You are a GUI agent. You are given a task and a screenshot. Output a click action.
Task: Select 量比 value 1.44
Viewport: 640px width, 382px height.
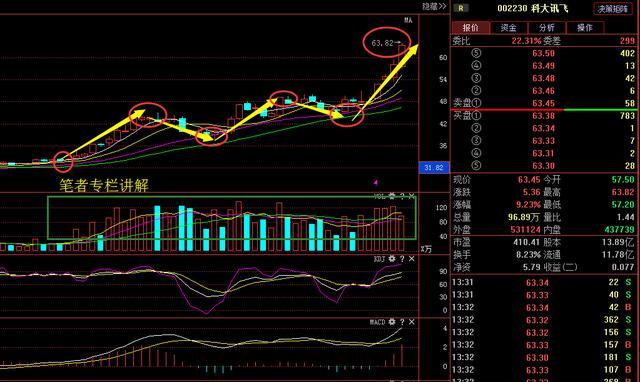coord(626,217)
